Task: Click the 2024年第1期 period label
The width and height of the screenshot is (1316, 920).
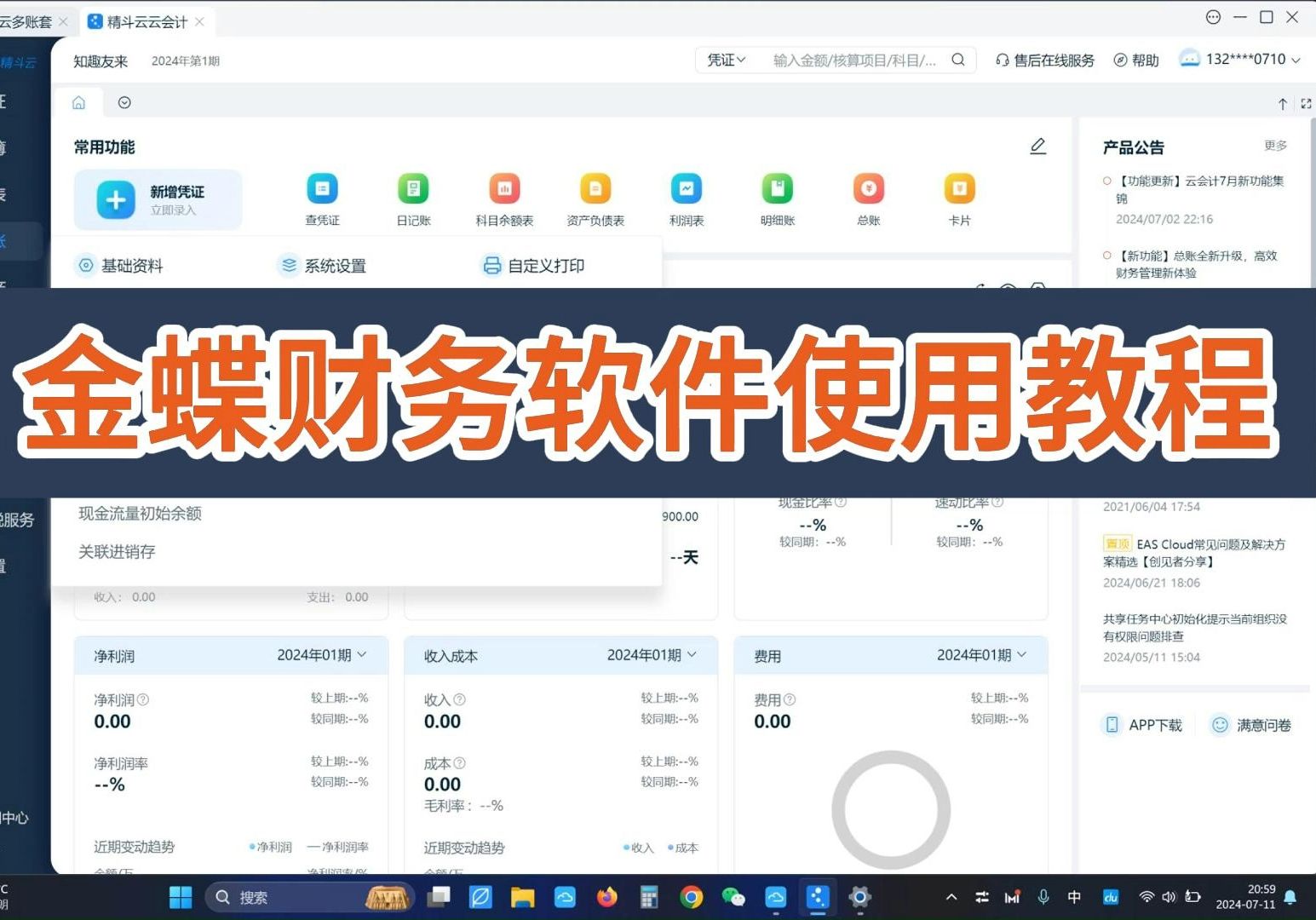Action: click(x=186, y=61)
